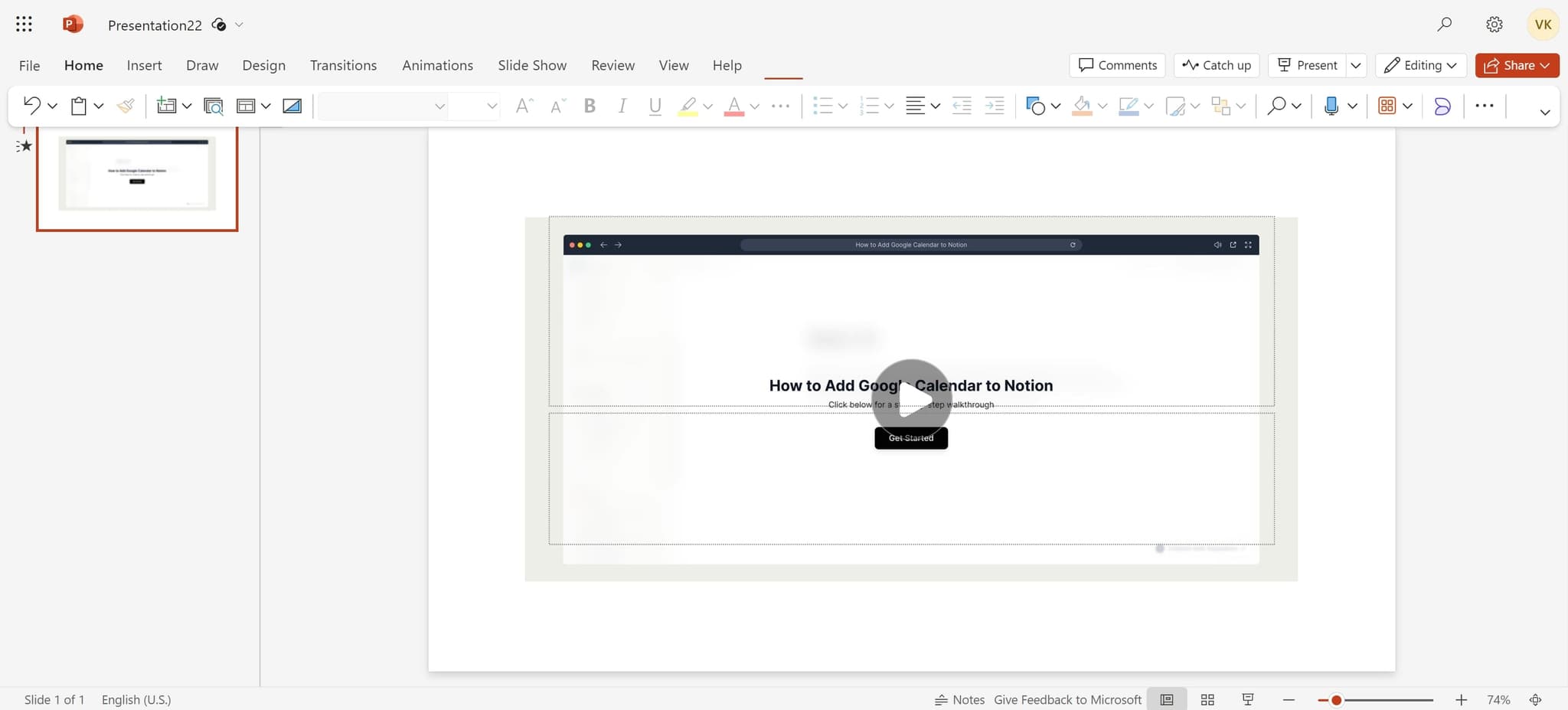
Task: Open the Notes pane
Action: click(x=959, y=699)
